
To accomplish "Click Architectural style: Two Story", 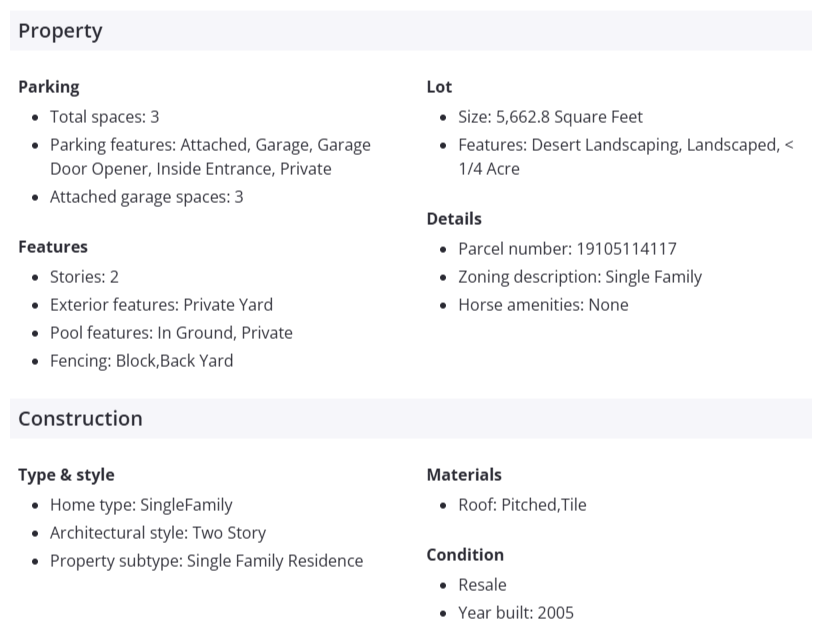I will coord(158,533).
